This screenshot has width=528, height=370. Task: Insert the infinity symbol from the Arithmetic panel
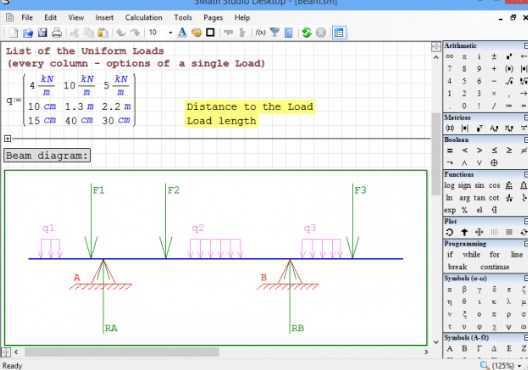[x=450, y=57]
